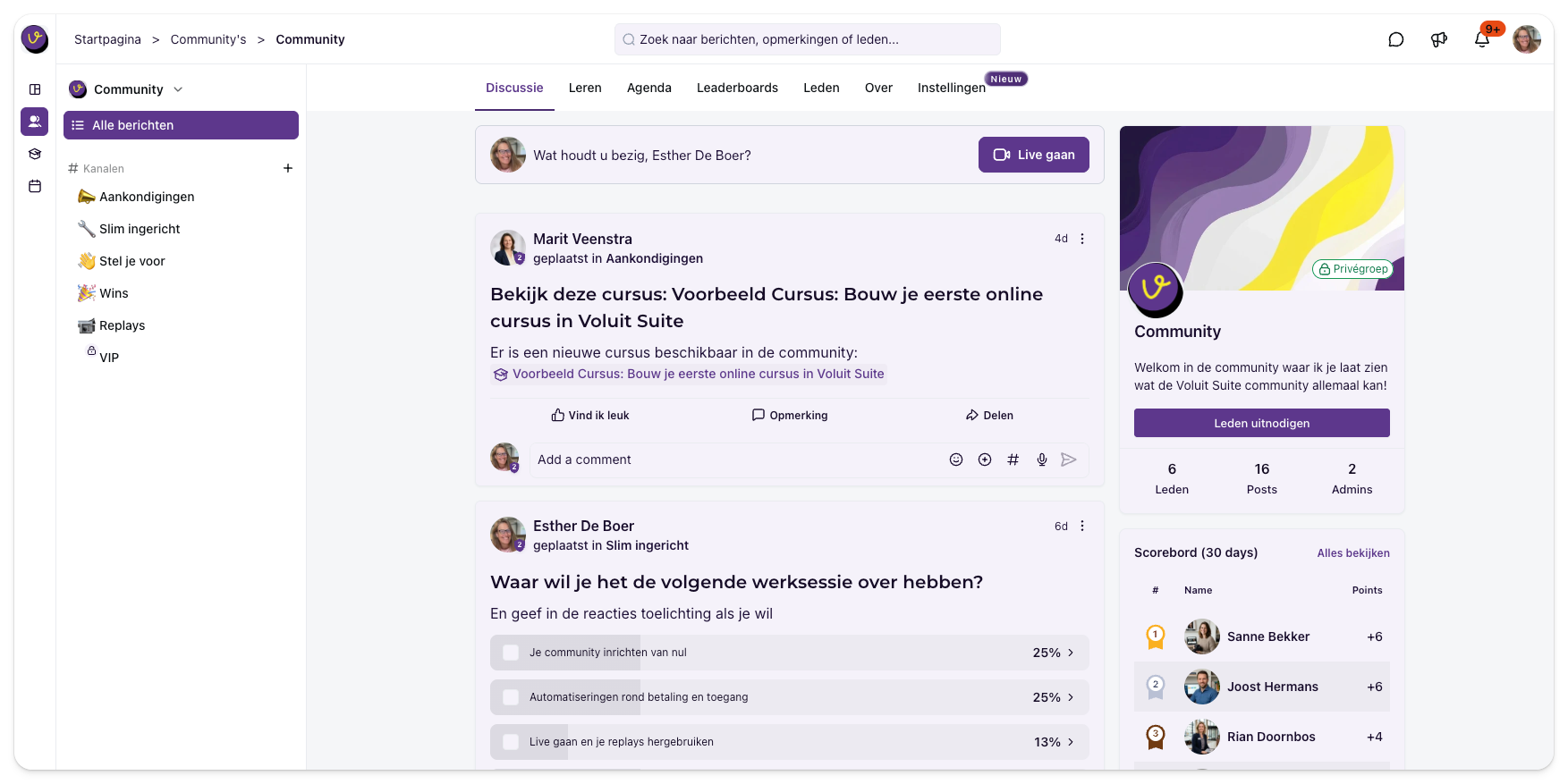The width and height of the screenshot is (1568, 784).
Task: Open the courses graduation cap icon
Action: click(35, 154)
